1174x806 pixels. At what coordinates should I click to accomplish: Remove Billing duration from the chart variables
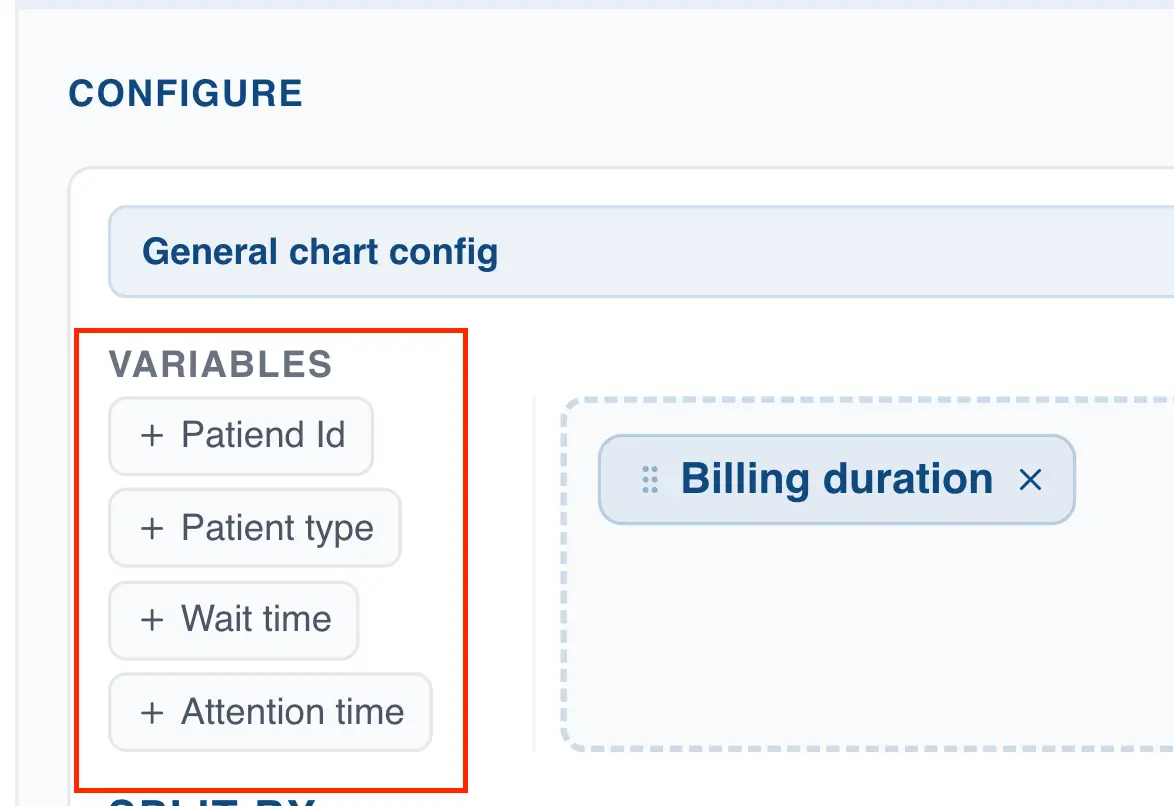[1030, 480]
